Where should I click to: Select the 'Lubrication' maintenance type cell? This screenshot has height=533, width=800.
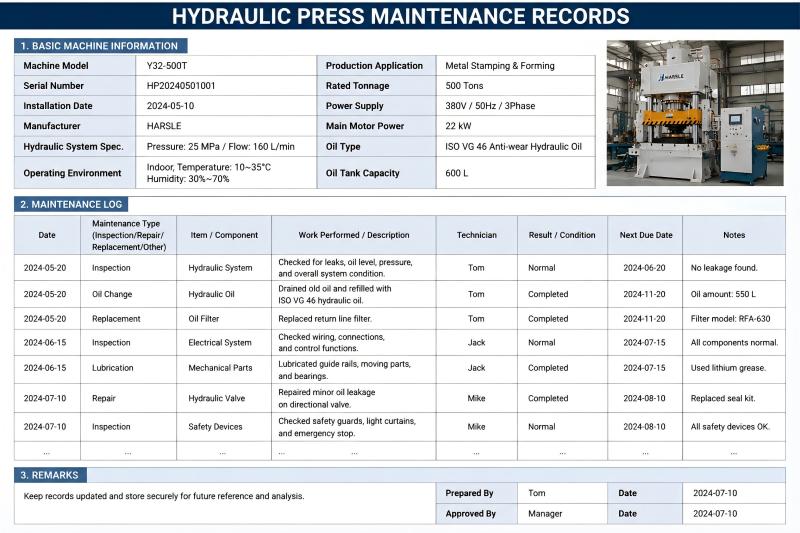(x=129, y=368)
